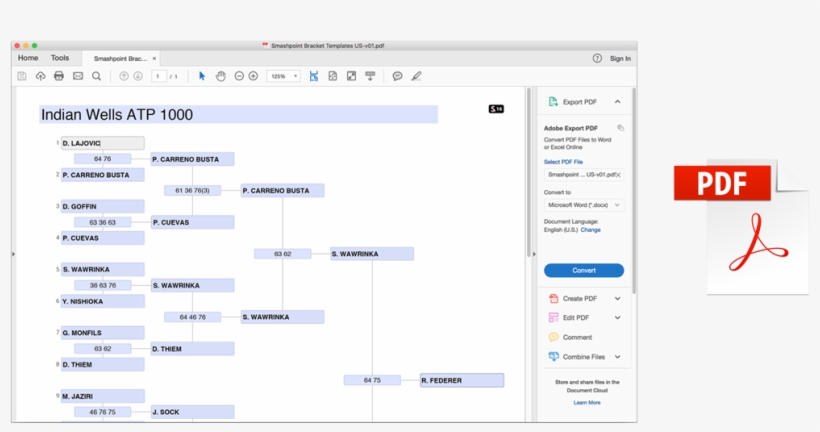Screen dimensions: 820x432
Task: Select the arrow Selection tool
Action: point(202,76)
